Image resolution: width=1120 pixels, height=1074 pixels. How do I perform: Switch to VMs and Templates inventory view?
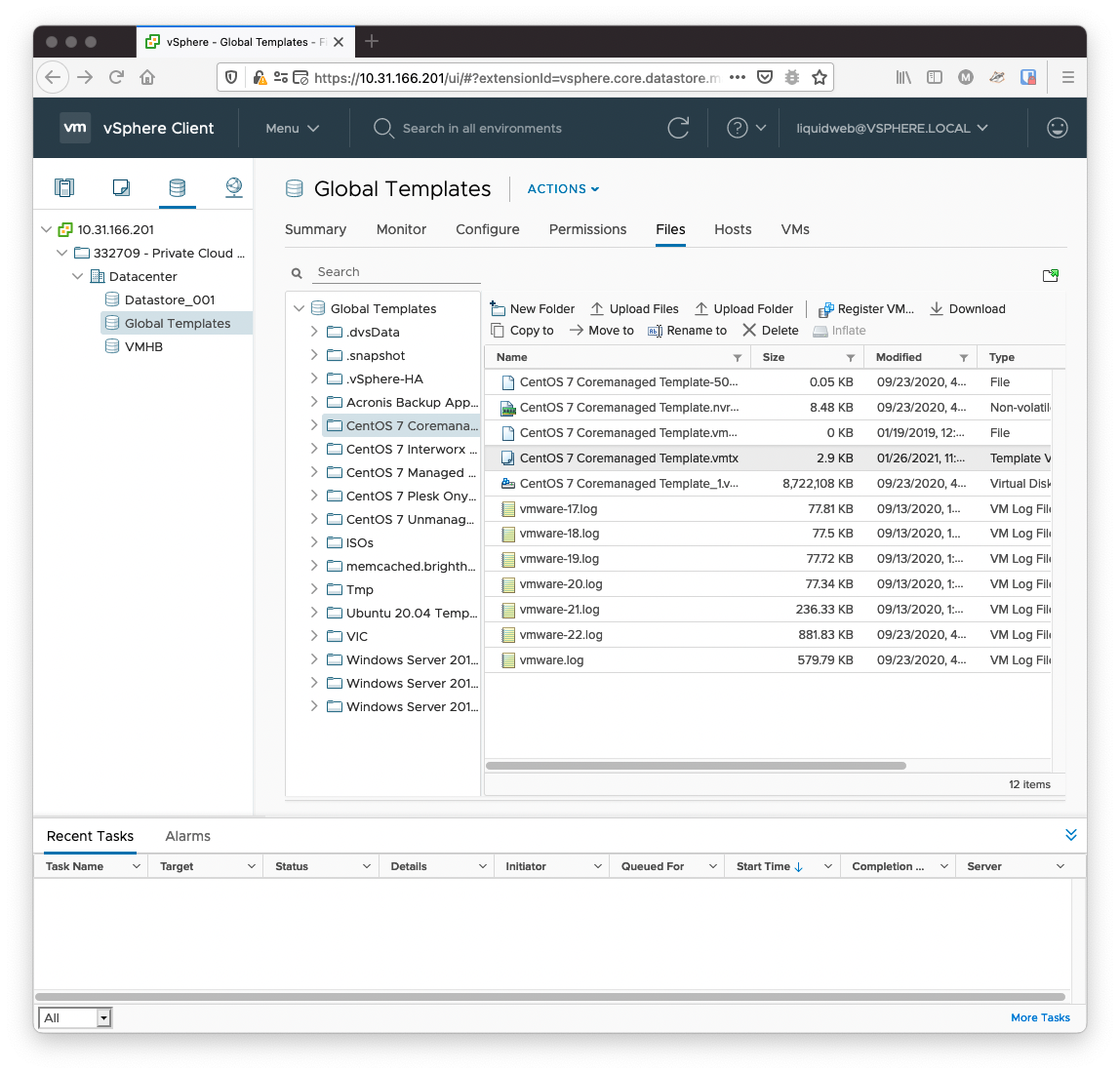(121, 187)
